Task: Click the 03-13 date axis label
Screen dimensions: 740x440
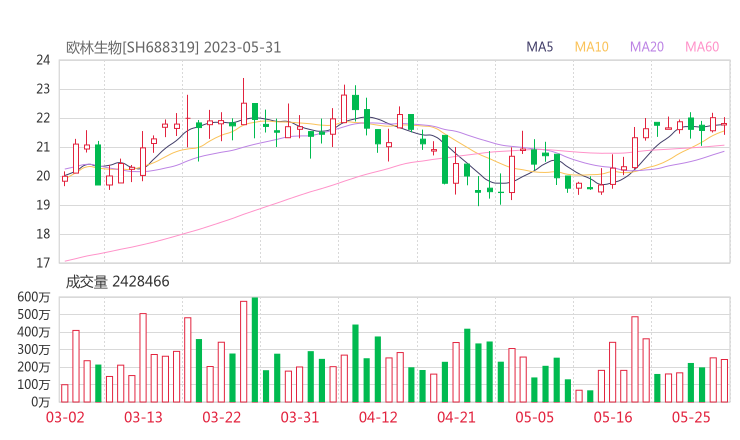Action: [x=143, y=417]
